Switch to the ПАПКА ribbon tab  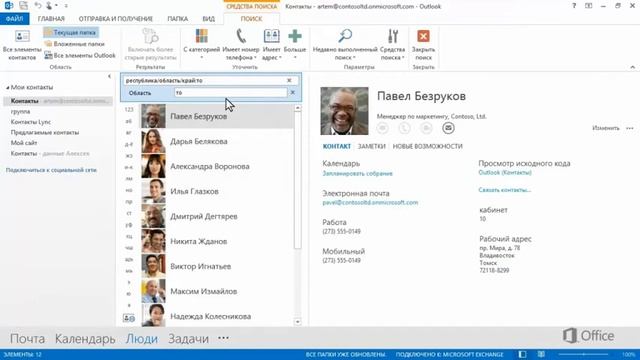point(178,19)
